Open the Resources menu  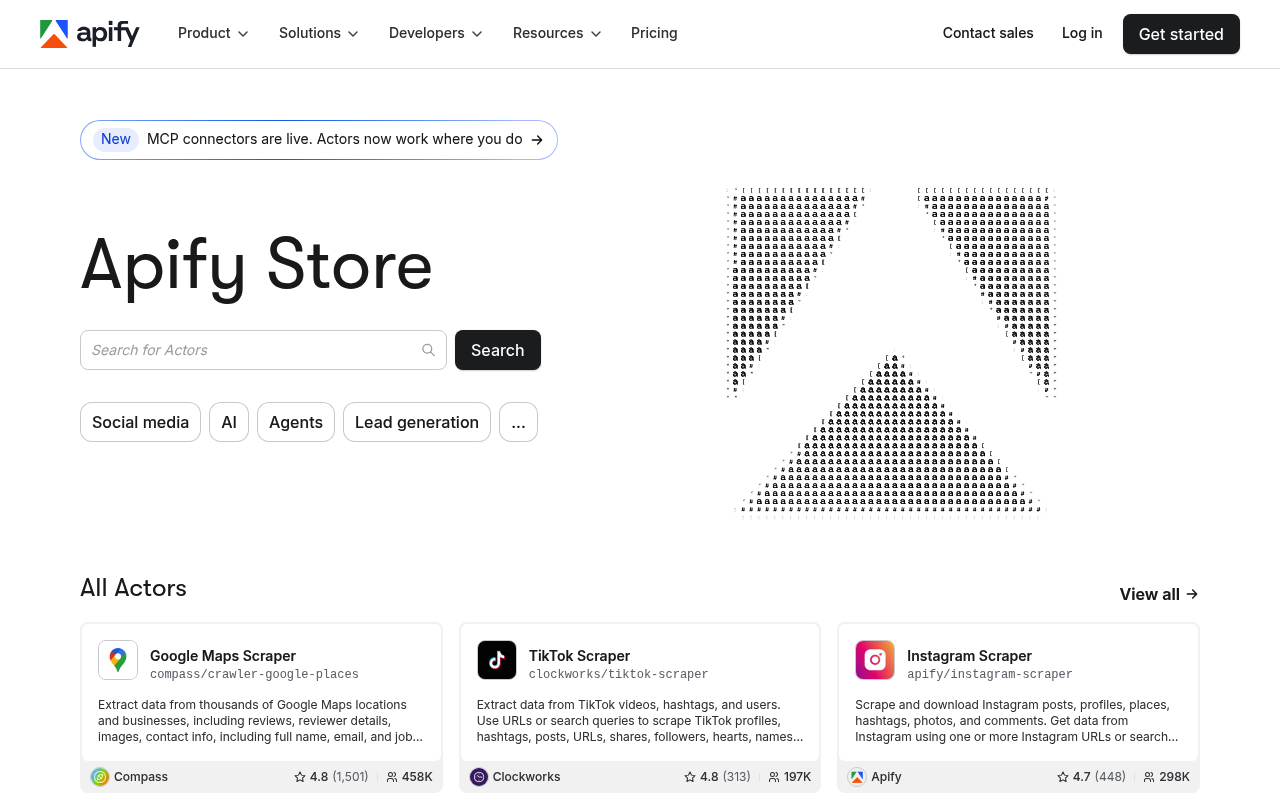[557, 33]
